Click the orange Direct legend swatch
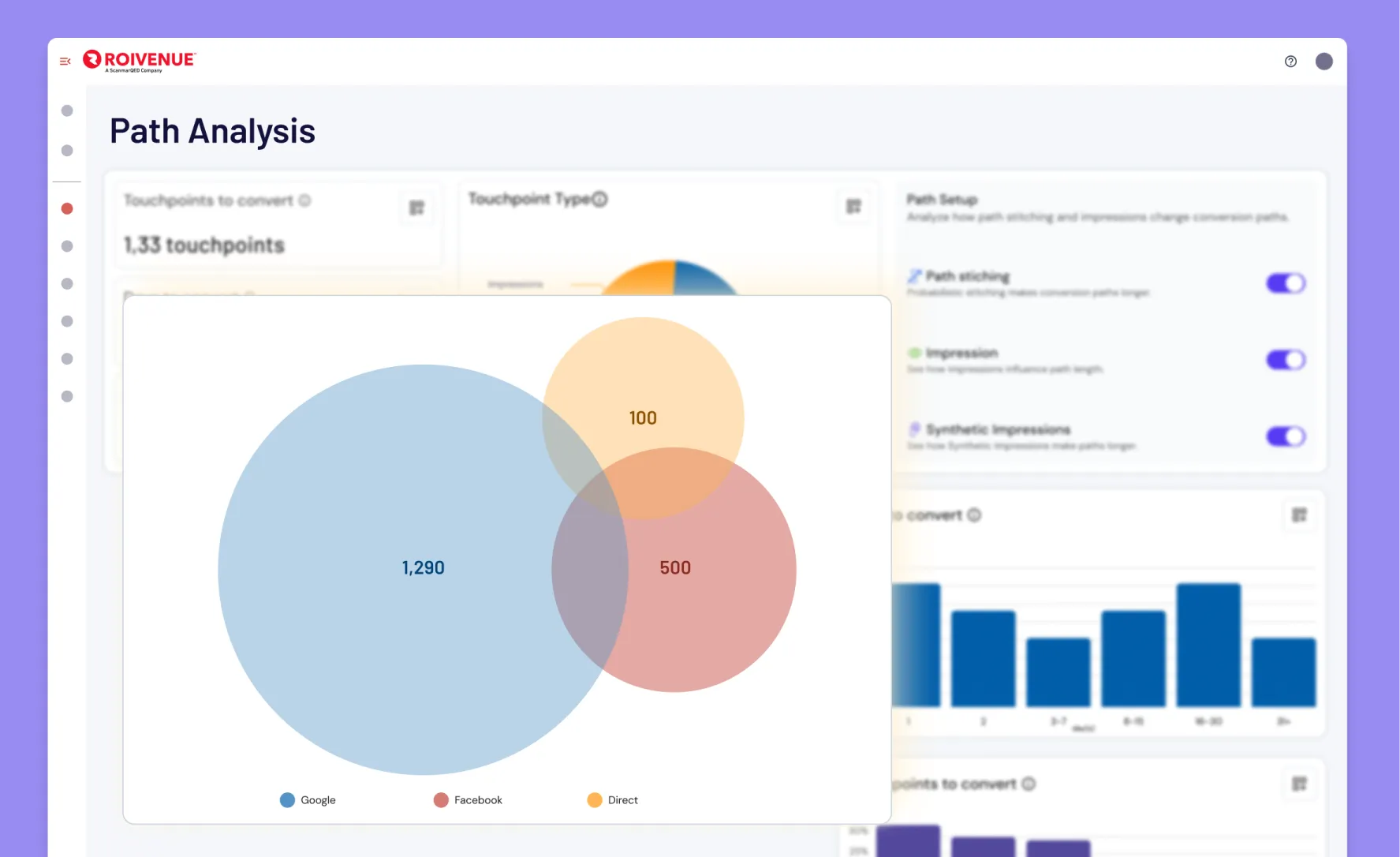The width and height of the screenshot is (1400, 857). [595, 800]
